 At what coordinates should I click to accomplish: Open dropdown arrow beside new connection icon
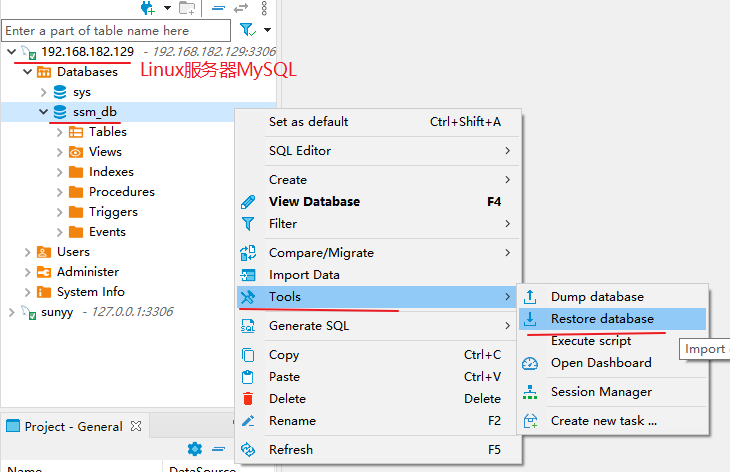[166, 8]
